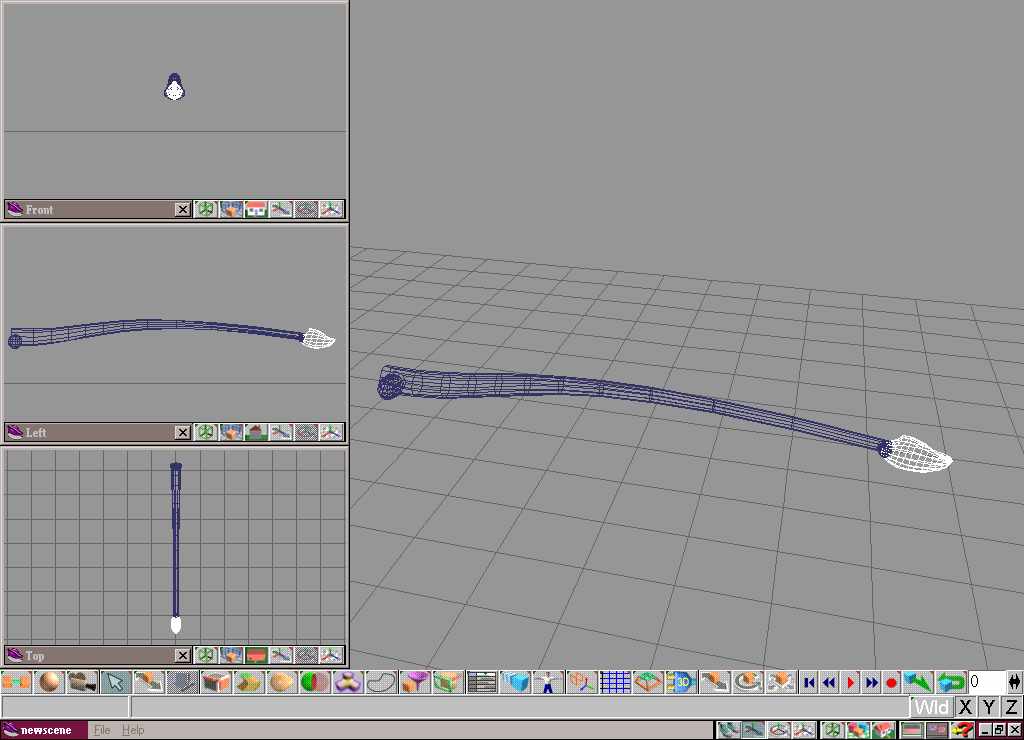Click the blue cube with green path icon

pos(918,683)
